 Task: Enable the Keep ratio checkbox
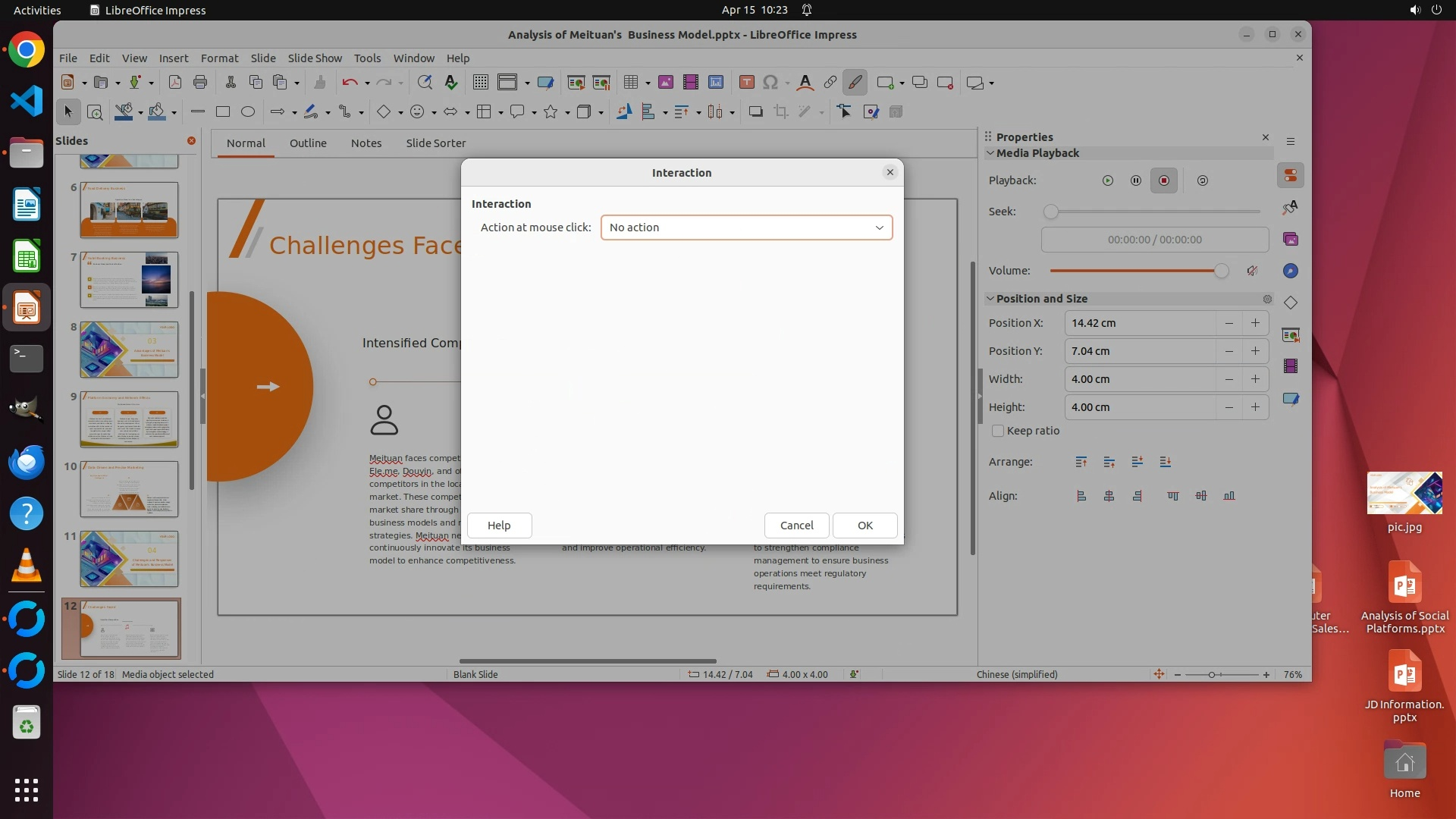[998, 431]
